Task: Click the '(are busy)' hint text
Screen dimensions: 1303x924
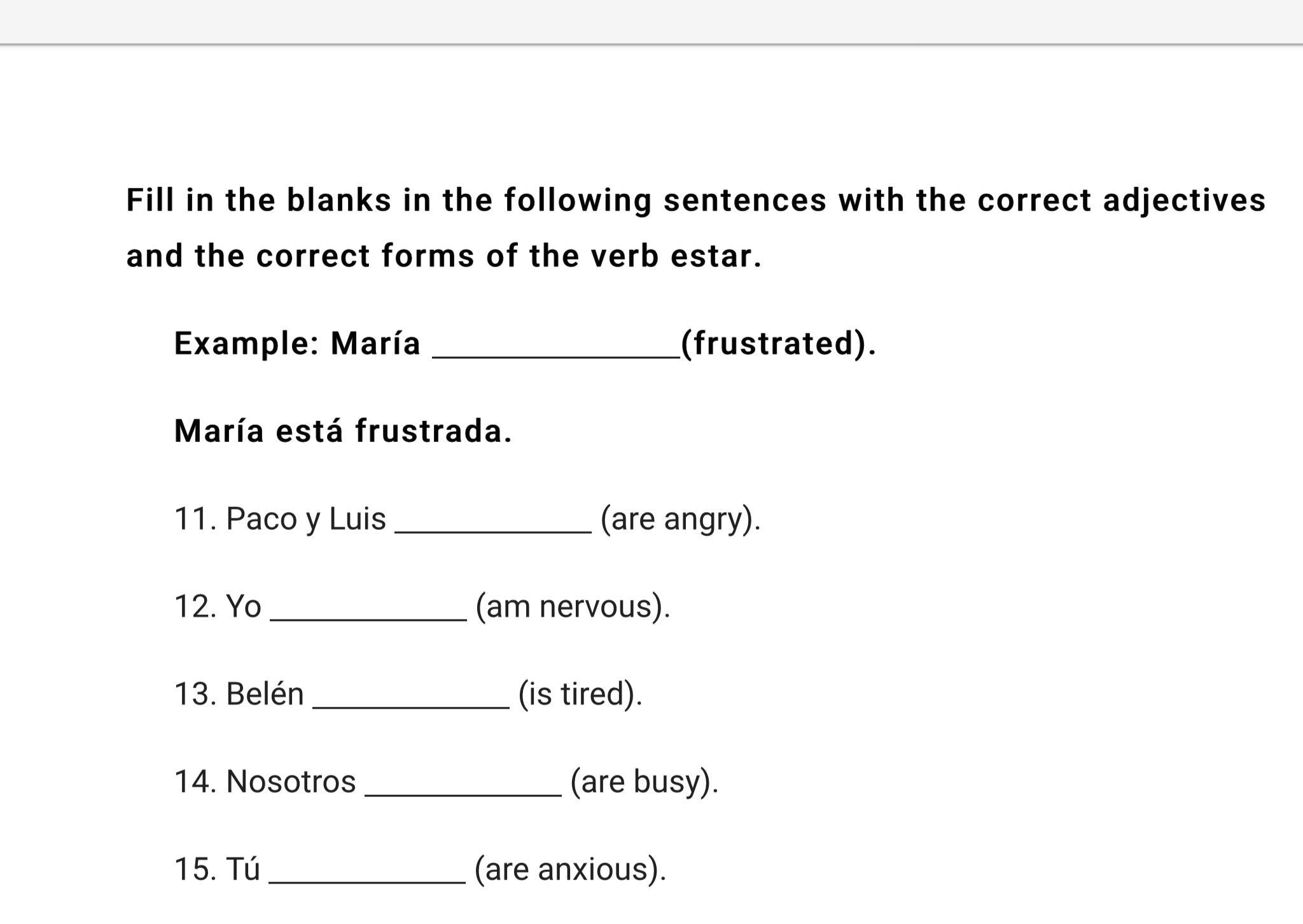Action: click(644, 781)
